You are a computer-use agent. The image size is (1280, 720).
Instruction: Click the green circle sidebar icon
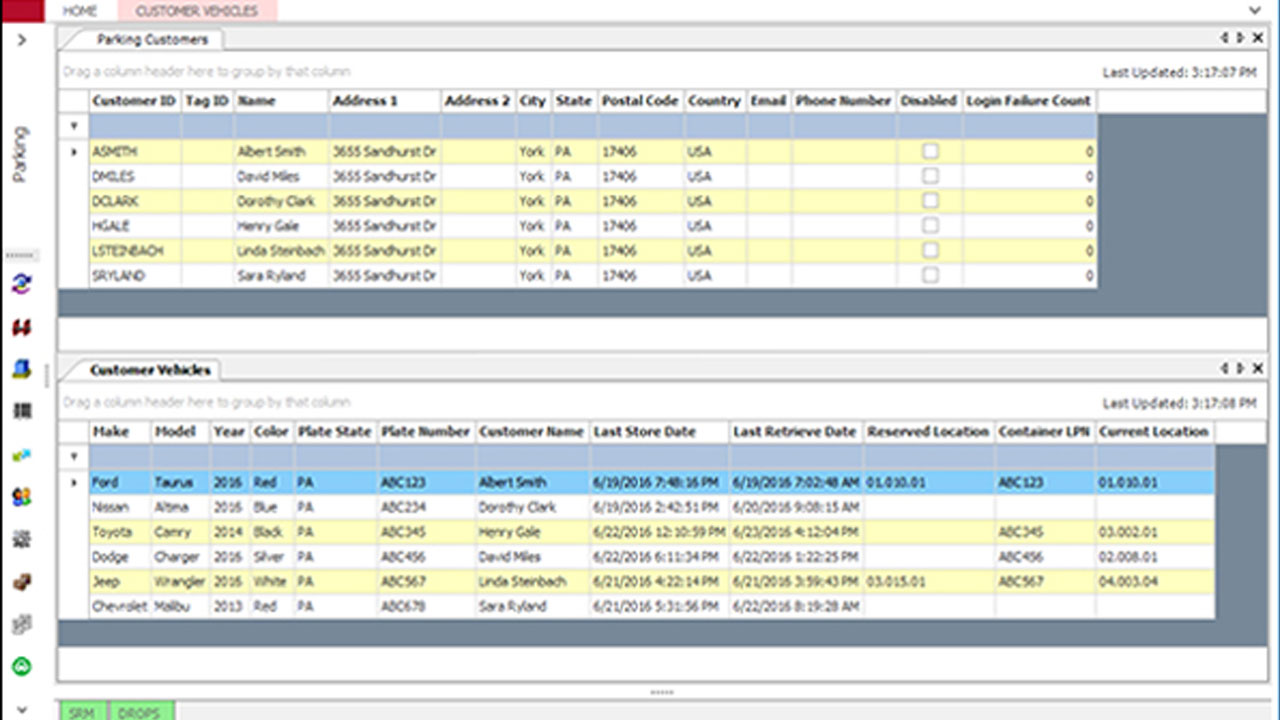click(21, 666)
